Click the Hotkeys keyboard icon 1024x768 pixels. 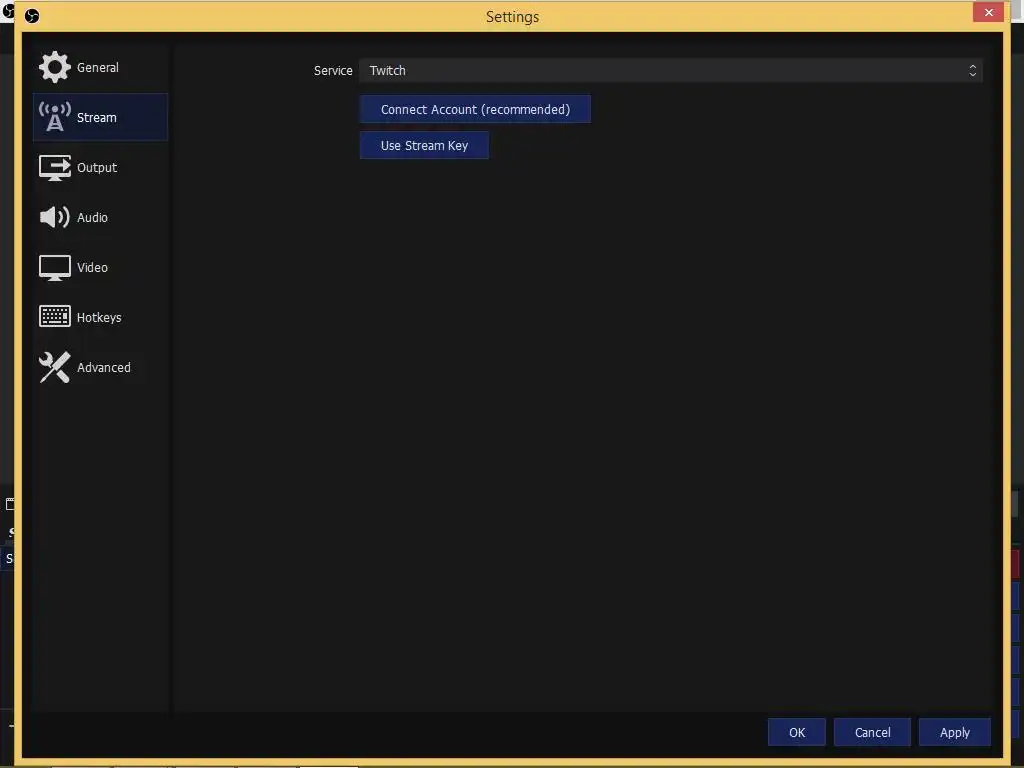click(54, 317)
